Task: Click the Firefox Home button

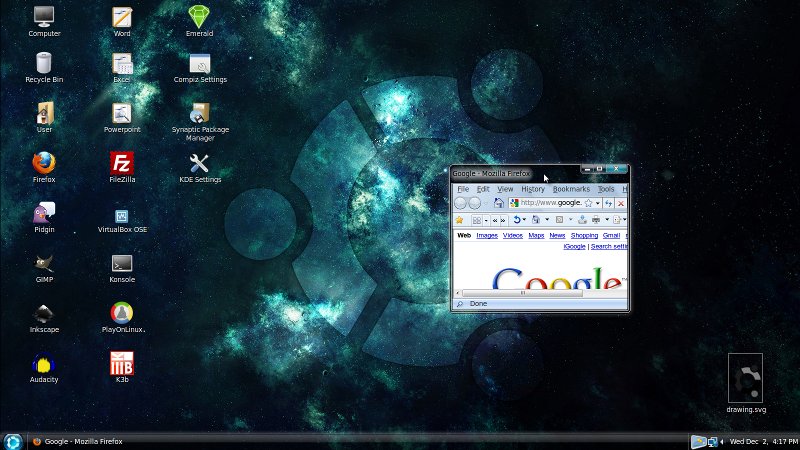Action: [499, 203]
